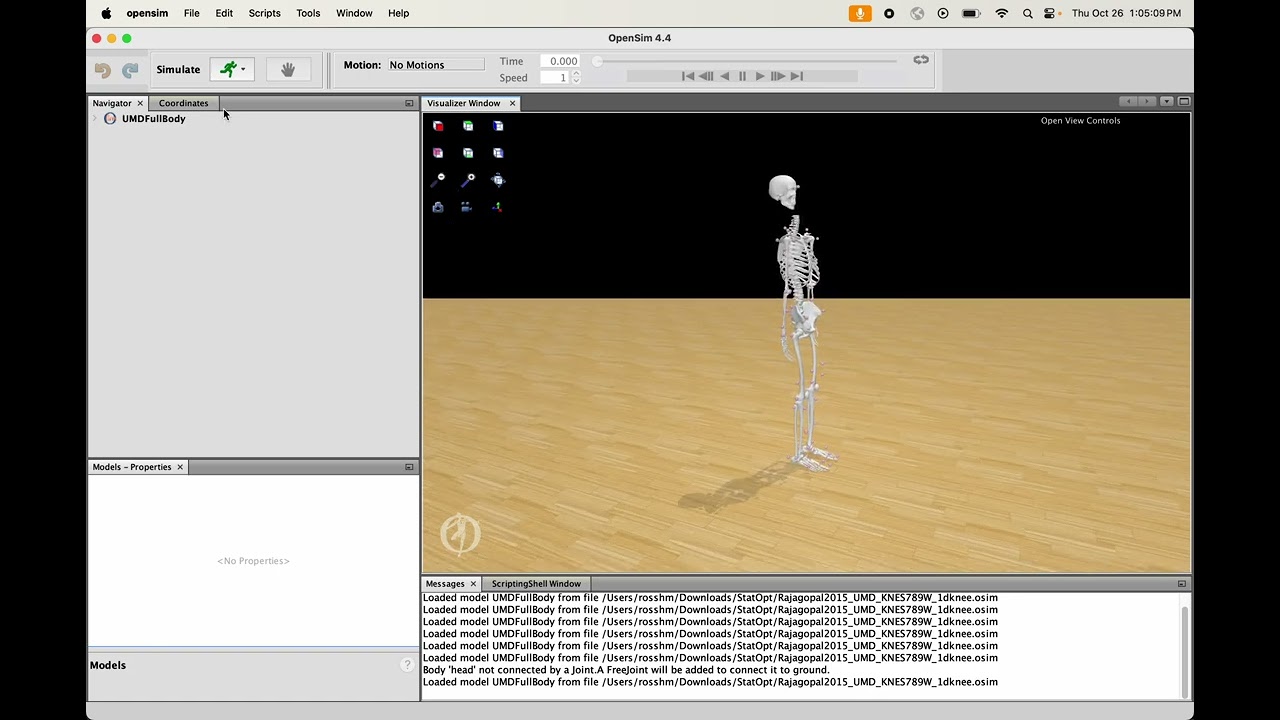Click the video camera record icon
This screenshot has width=1280, height=720.
(467, 207)
